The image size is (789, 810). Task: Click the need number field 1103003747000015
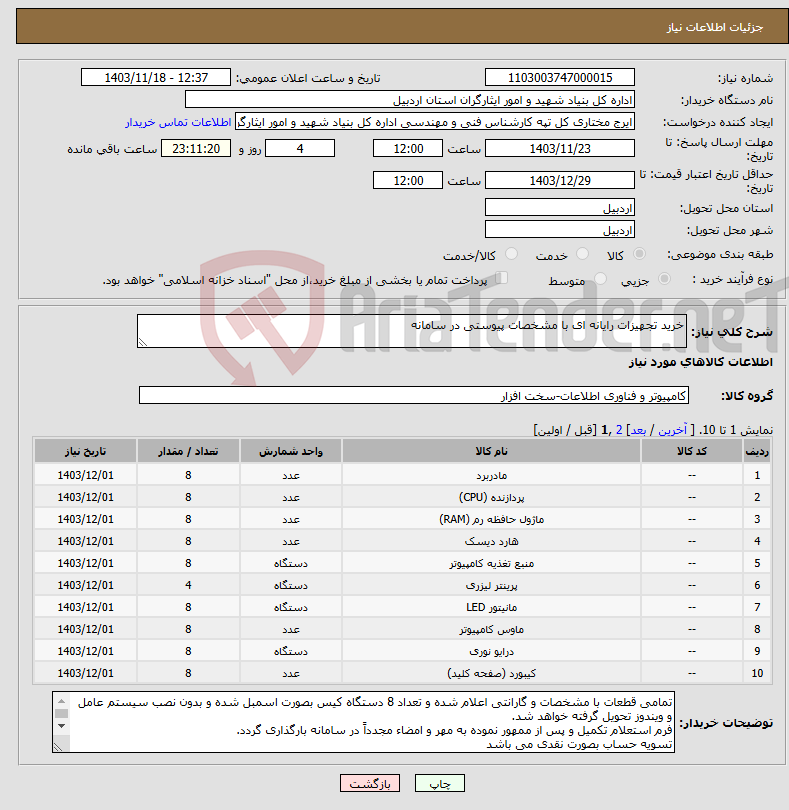point(560,77)
